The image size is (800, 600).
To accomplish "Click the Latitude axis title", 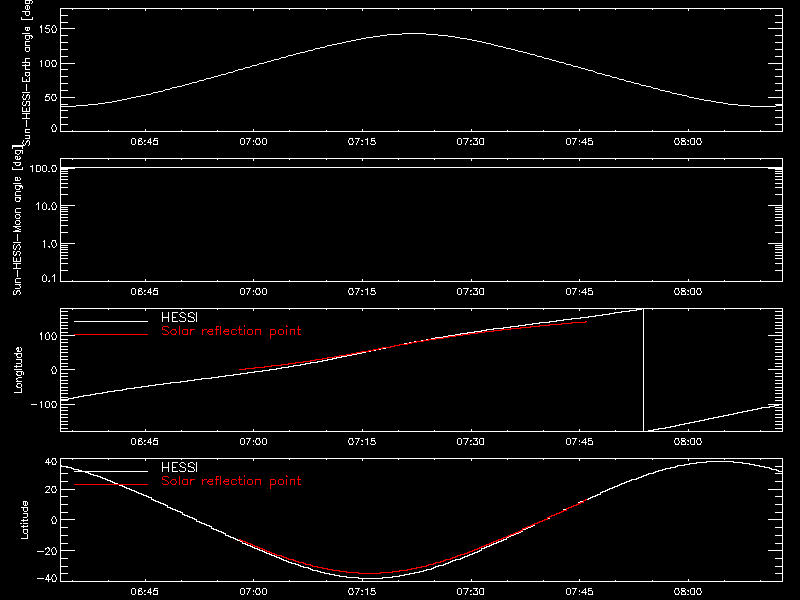I will click(x=24, y=520).
